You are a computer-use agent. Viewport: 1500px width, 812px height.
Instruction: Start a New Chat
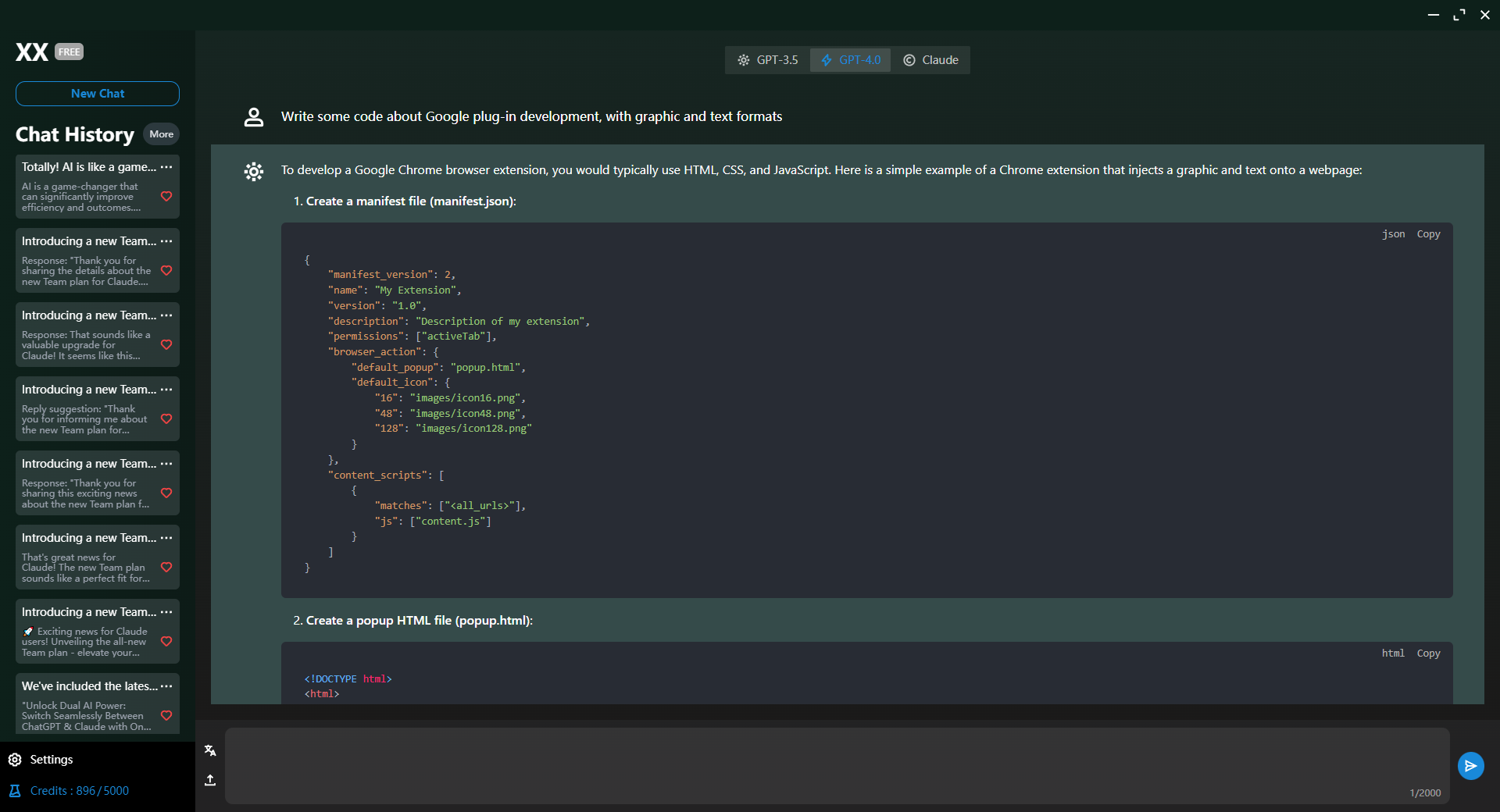coord(98,94)
